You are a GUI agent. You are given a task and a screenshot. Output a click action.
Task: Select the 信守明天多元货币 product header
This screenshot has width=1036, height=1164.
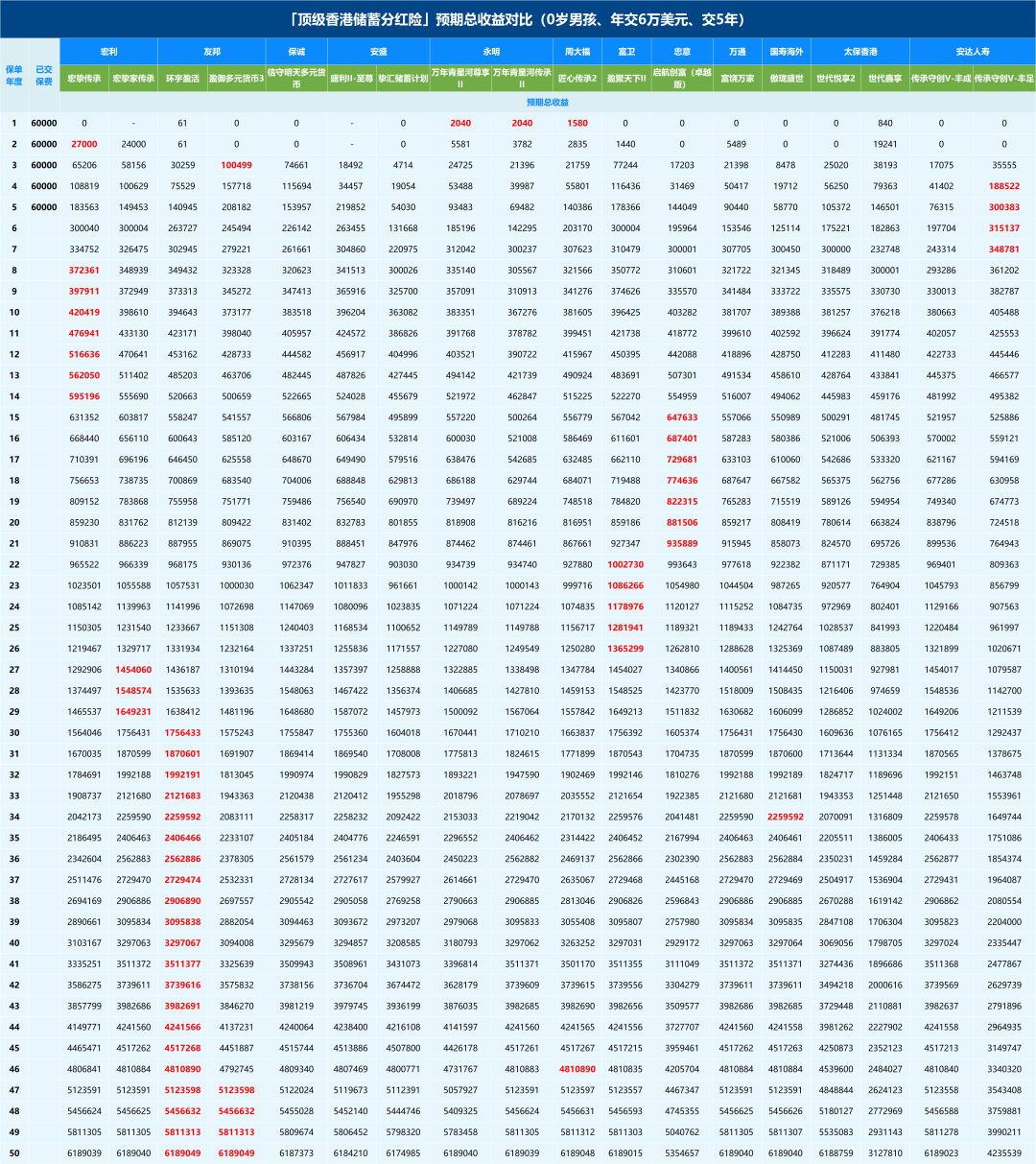coord(296,78)
